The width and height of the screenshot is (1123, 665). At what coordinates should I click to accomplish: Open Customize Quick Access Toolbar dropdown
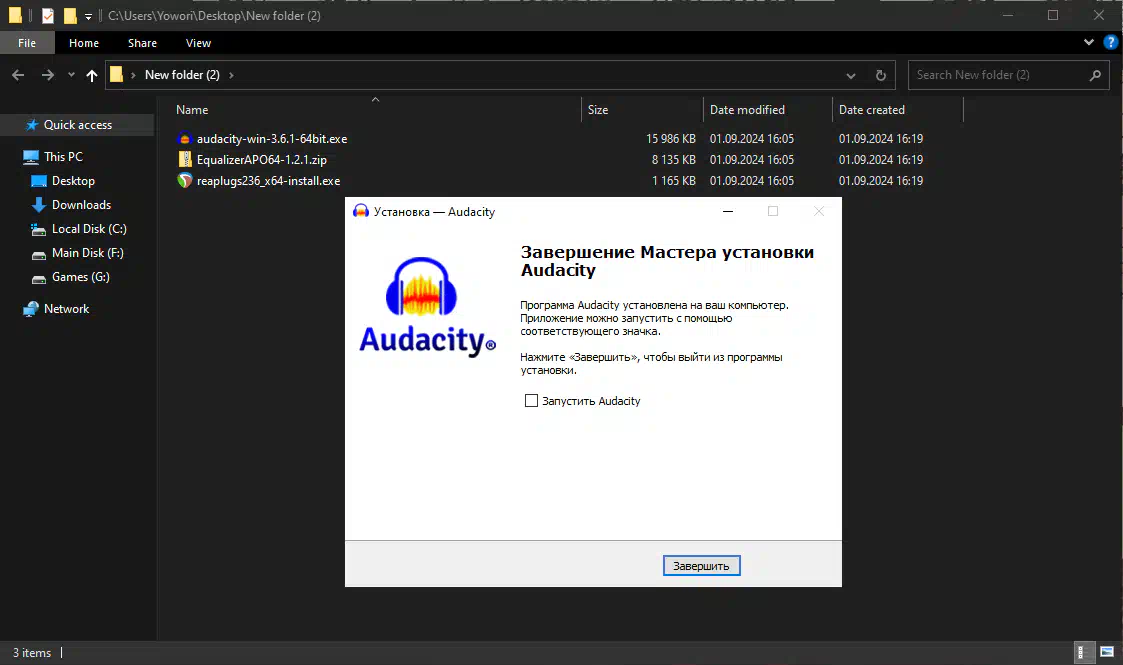[x=88, y=16]
